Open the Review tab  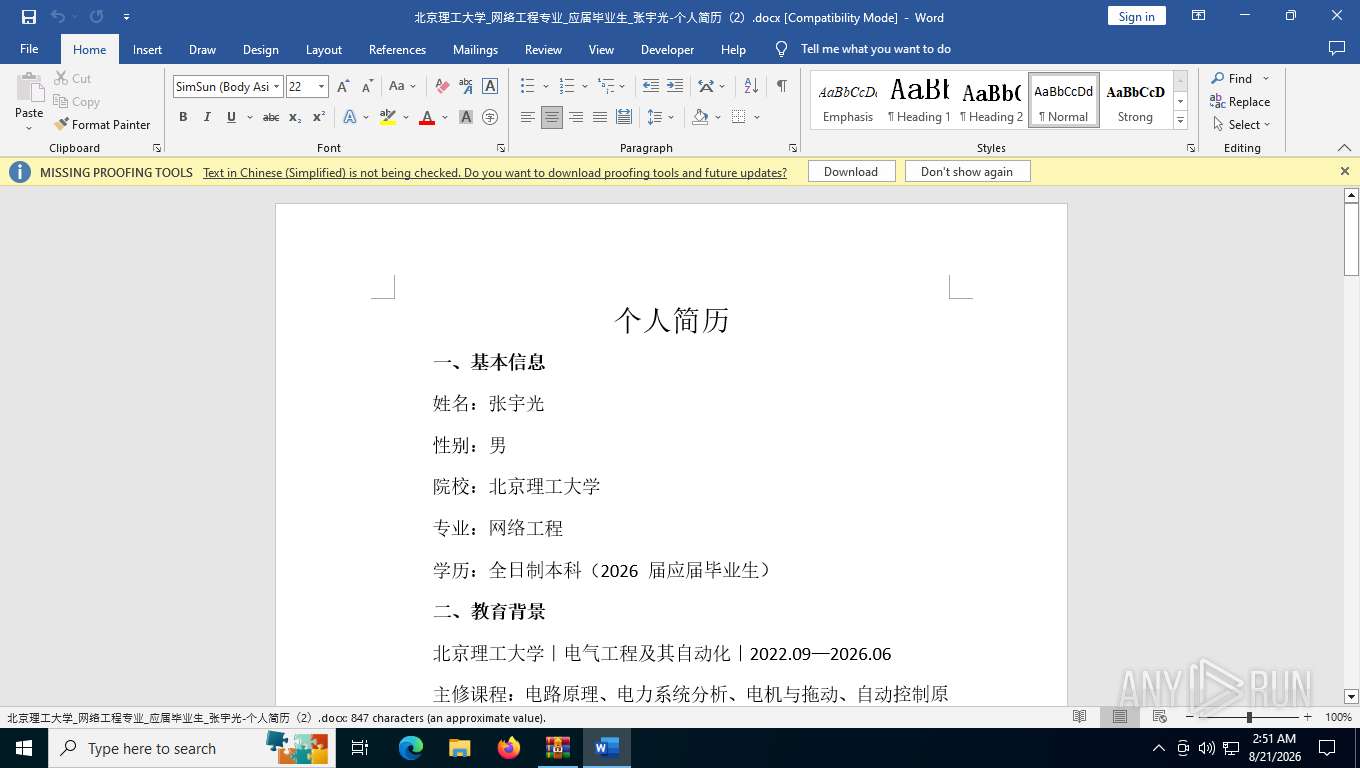[x=543, y=49]
